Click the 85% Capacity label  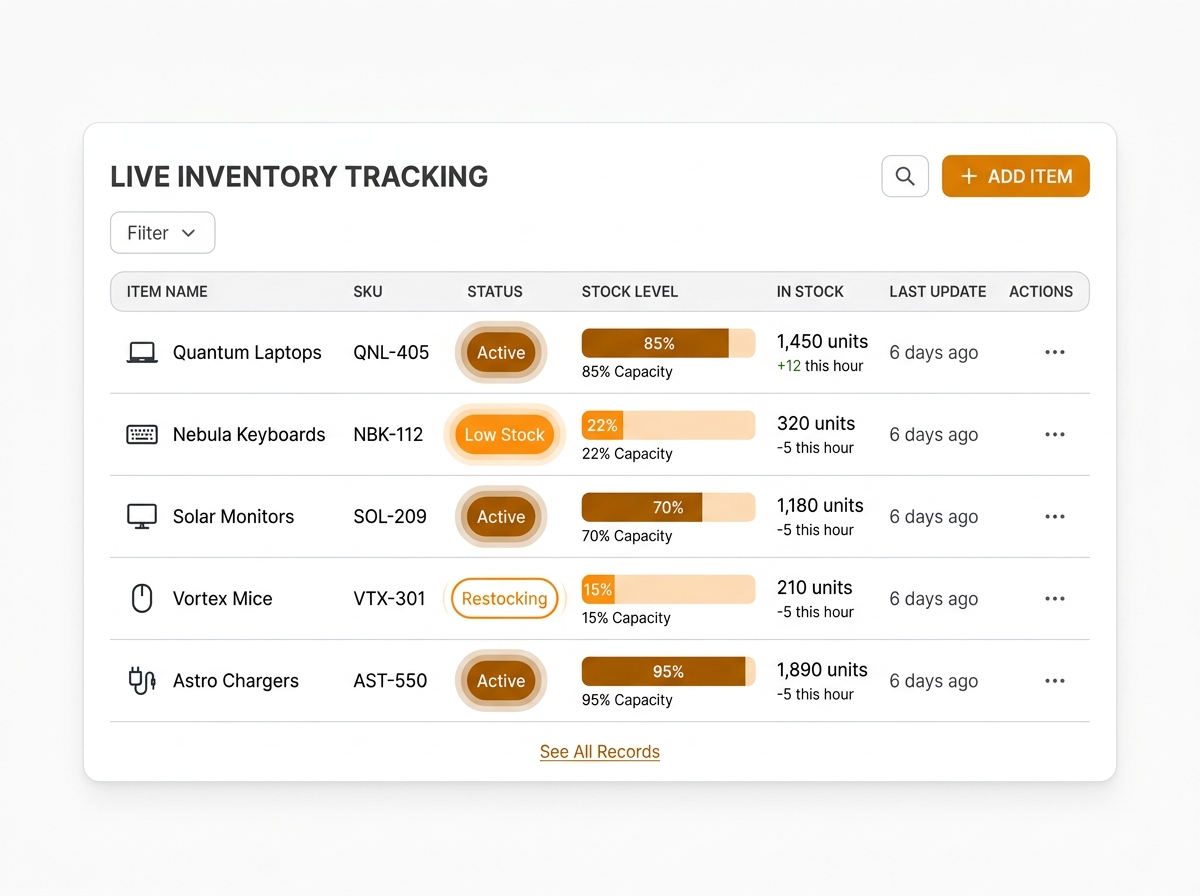(x=627, y=372)
